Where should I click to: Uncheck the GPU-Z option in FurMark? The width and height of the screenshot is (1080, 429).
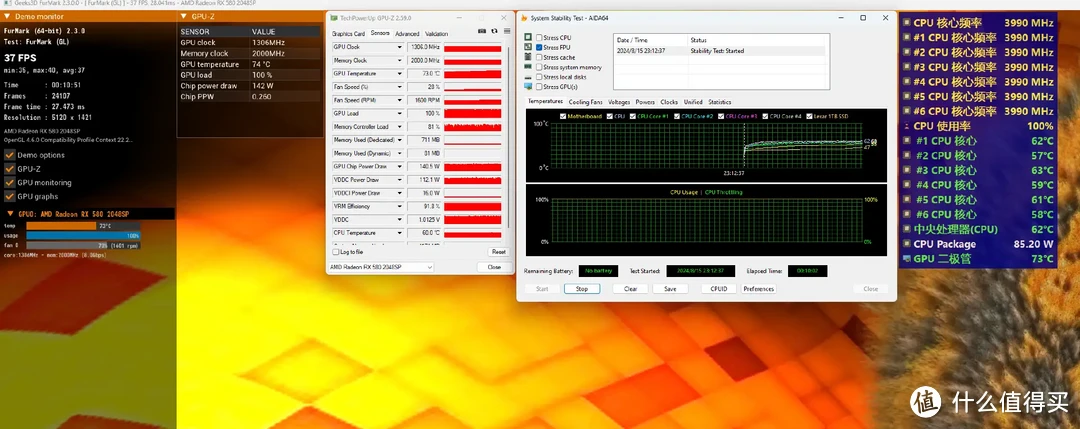click(x=10, y=169)
